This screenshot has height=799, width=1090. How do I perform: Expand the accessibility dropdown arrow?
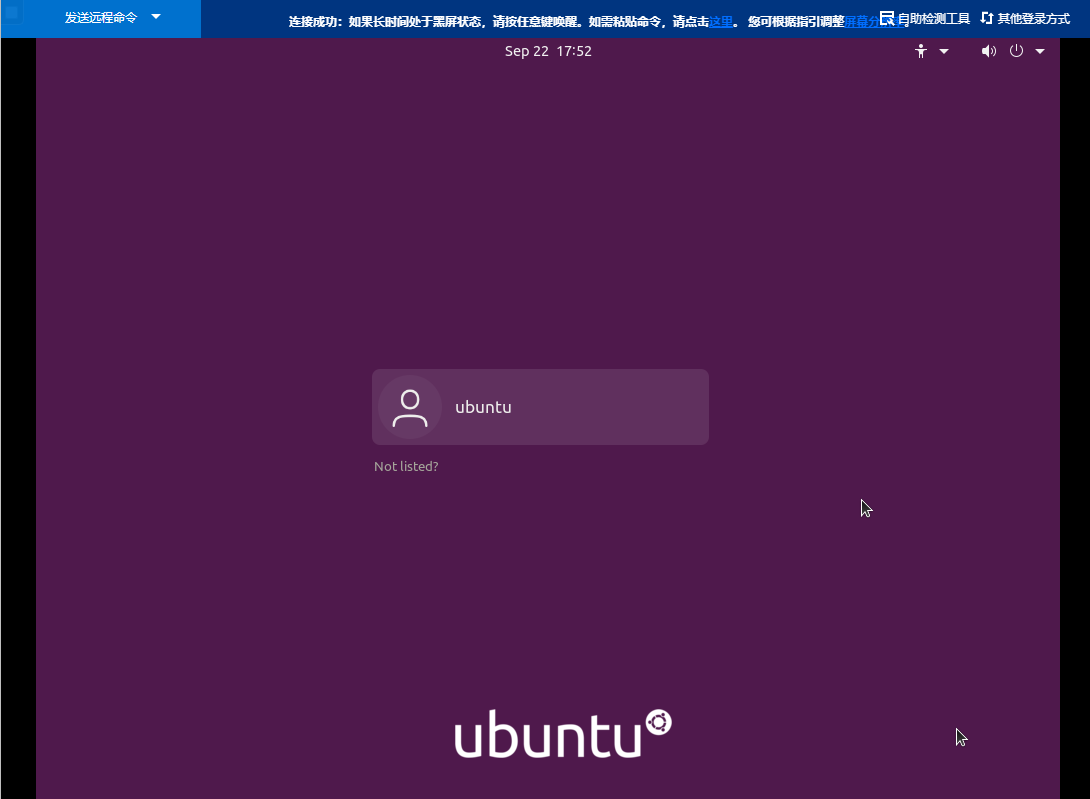pos(944,51)
